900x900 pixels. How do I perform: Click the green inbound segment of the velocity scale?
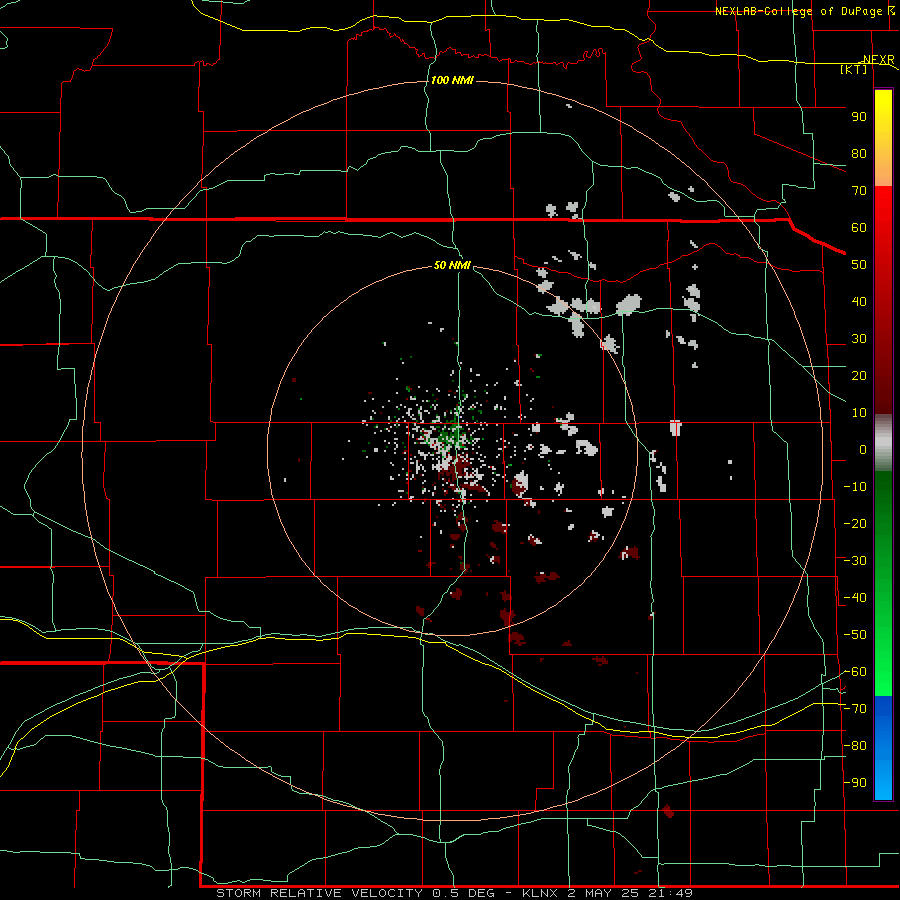(x=883, y=583)
